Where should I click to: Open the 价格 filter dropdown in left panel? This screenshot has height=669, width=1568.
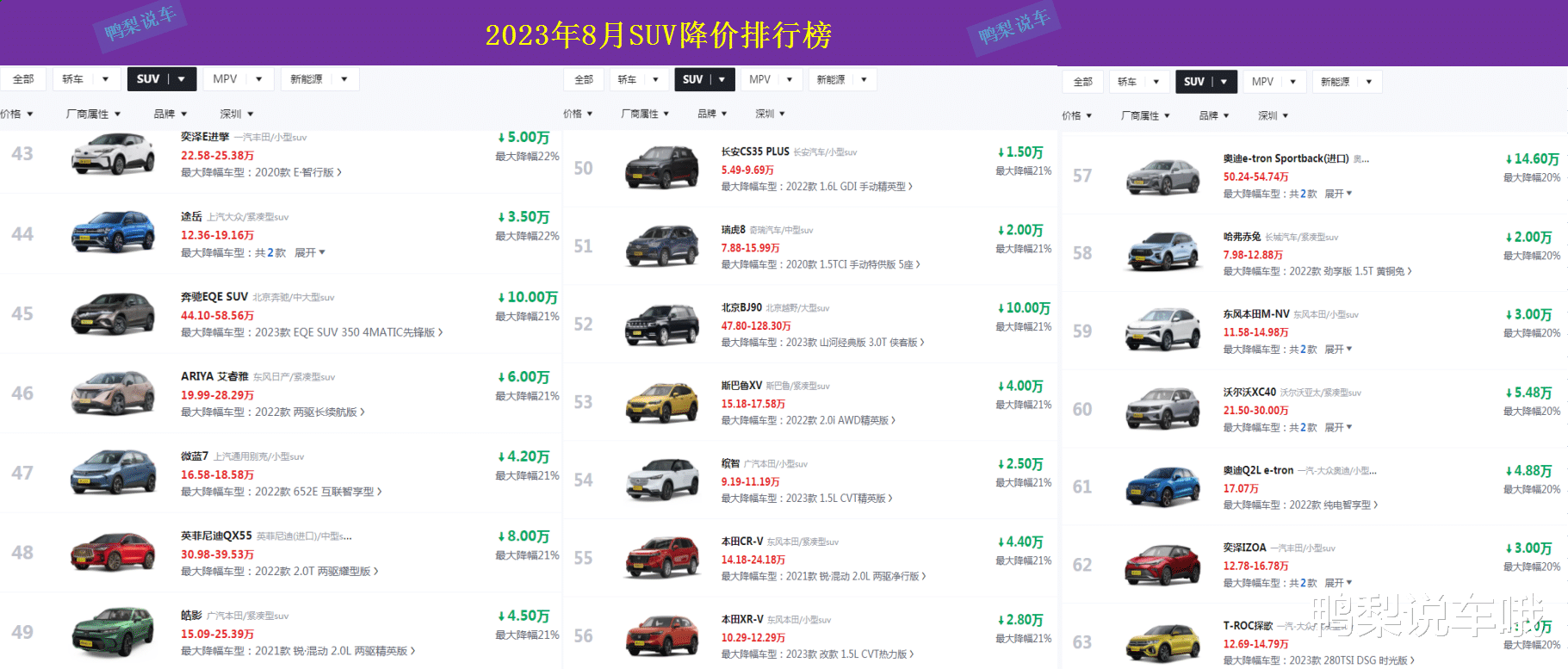pos(16,114)
